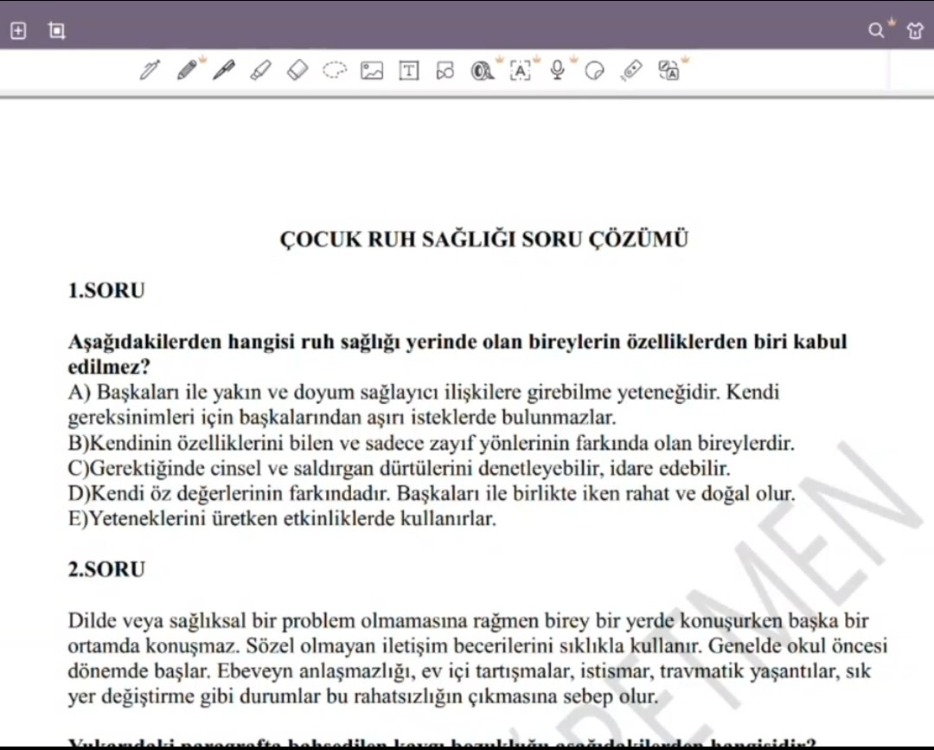The width and height of the screenshot is (934, 750).
Task: Click the heading ÇOCUK RUH SAĞLIĞI SORU ÇÖZÜMÜ
Action: (484, 239)
